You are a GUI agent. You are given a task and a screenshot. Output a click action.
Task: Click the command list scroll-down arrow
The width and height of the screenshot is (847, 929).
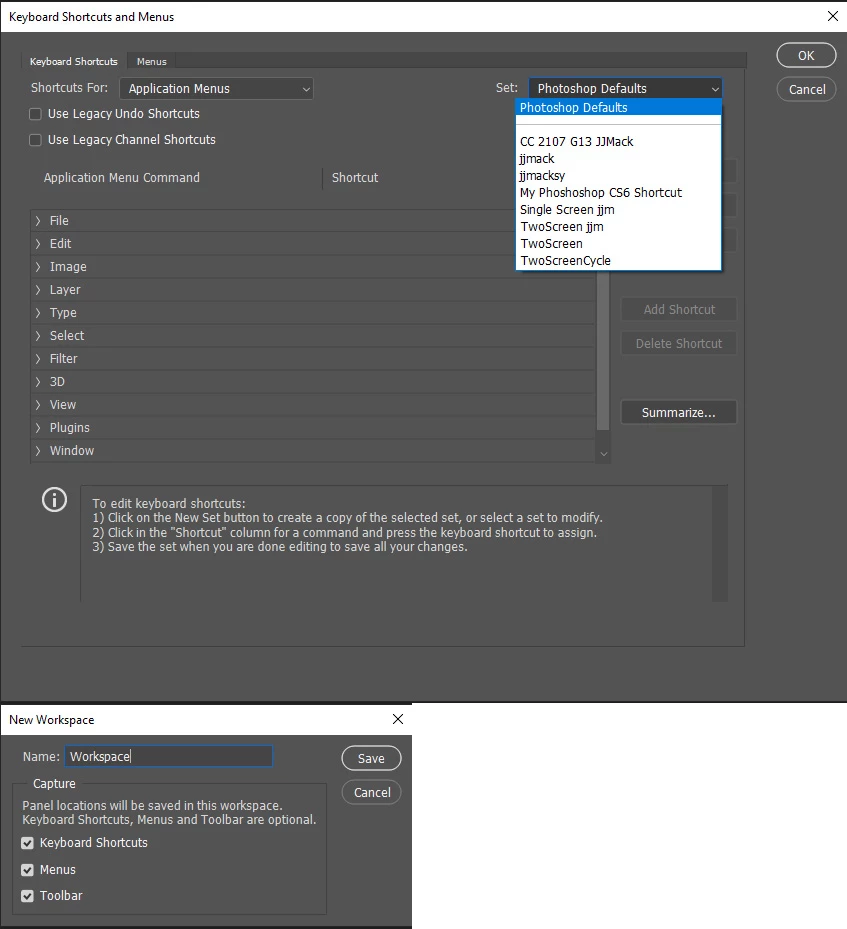pyautogui.click(x=604, y=454)
